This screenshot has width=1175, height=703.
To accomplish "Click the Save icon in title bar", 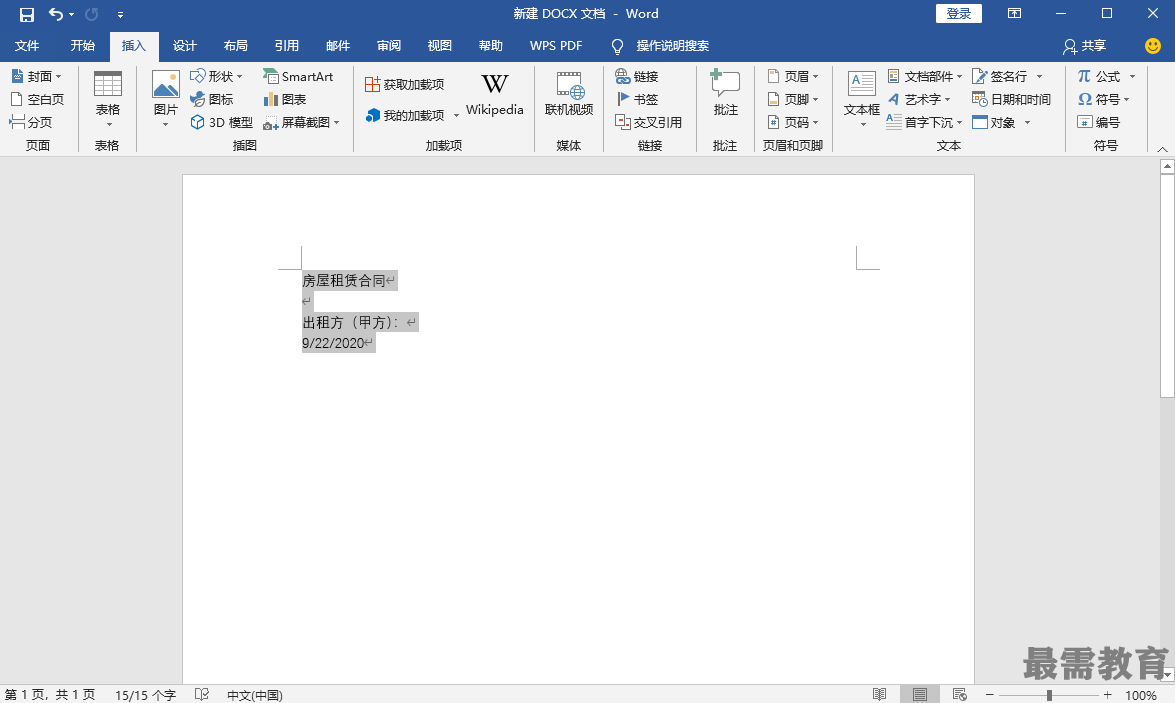I will coord(26,14).
